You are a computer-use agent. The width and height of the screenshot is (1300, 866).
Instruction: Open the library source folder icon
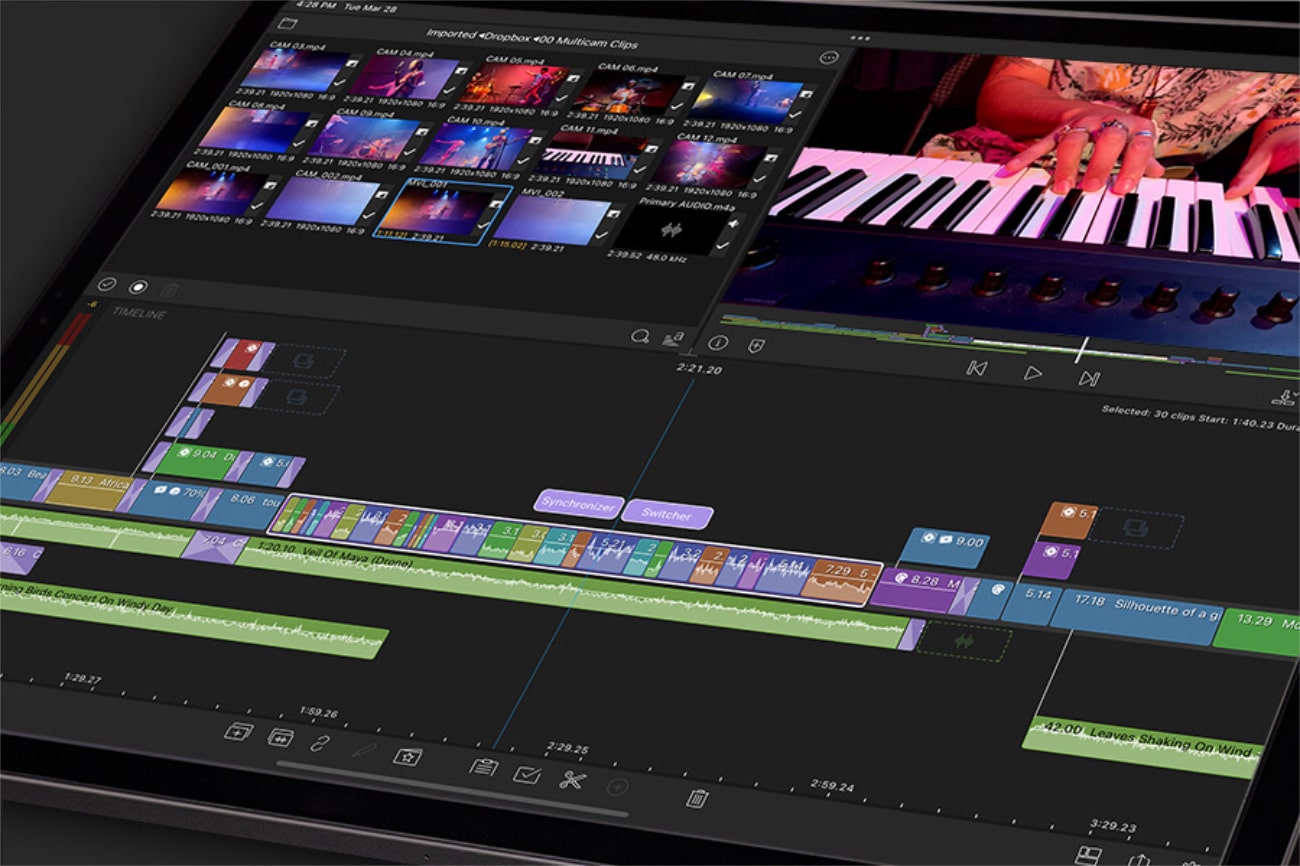(x=288, y=23)
